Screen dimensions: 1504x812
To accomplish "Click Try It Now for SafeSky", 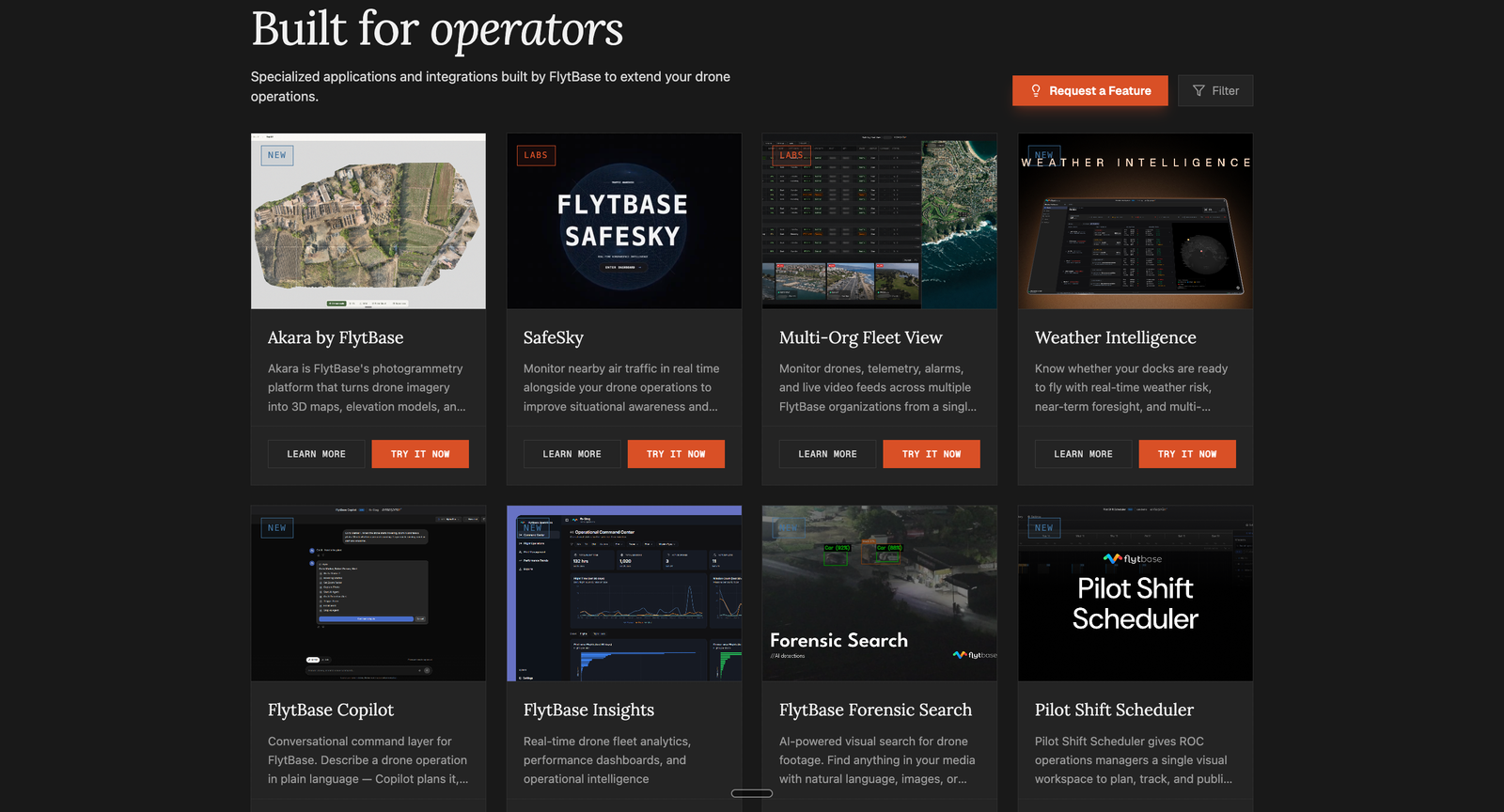I will coord(676,454).
